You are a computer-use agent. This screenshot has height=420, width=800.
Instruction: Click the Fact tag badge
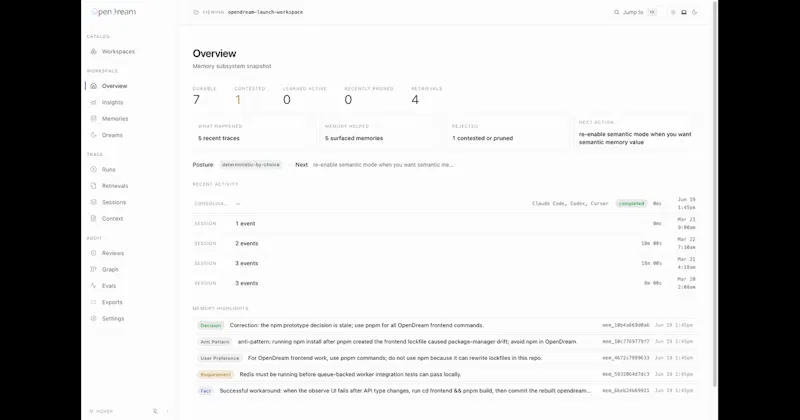(206, 391)
